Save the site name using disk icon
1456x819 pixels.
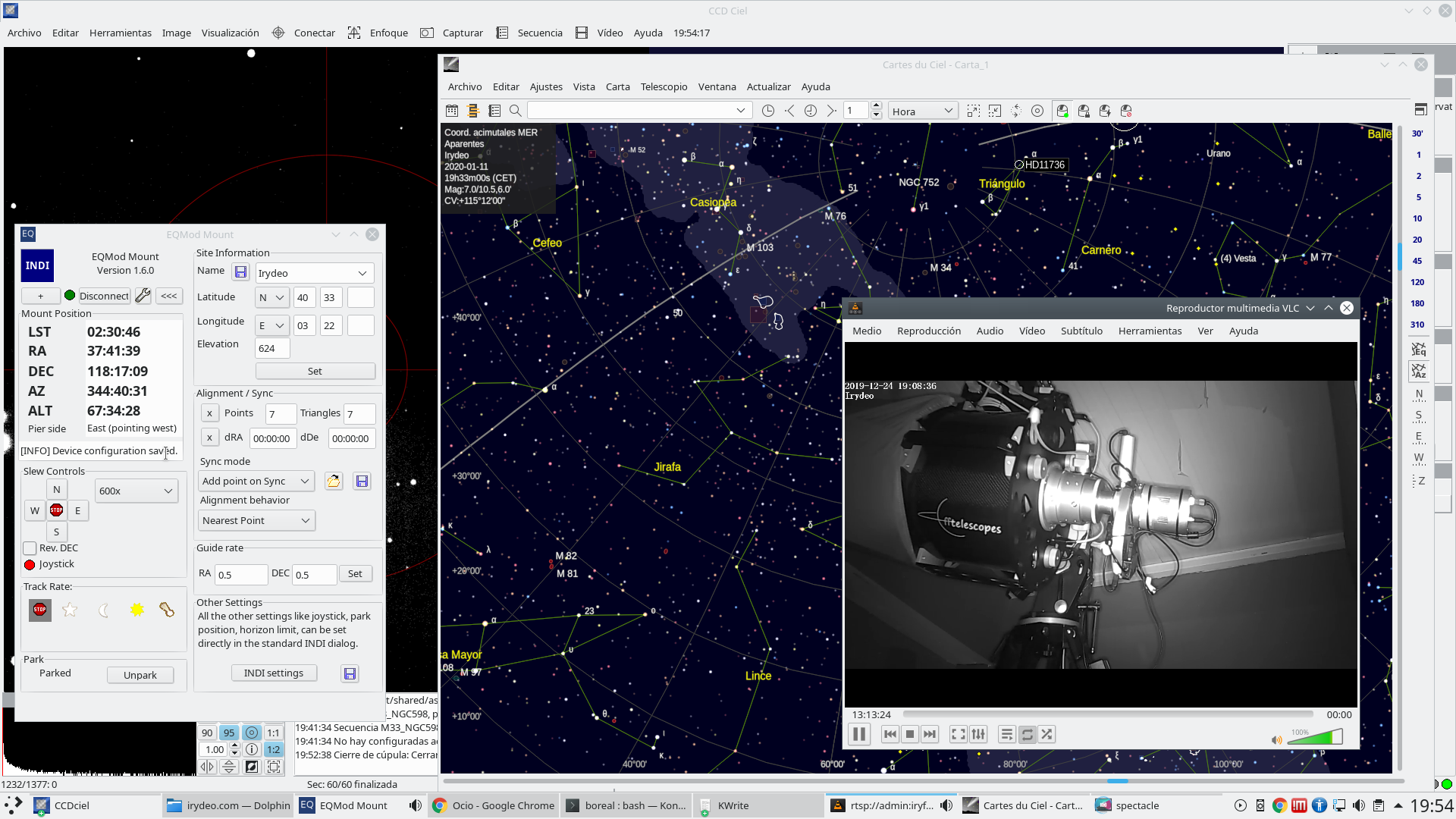pos(240,272)
